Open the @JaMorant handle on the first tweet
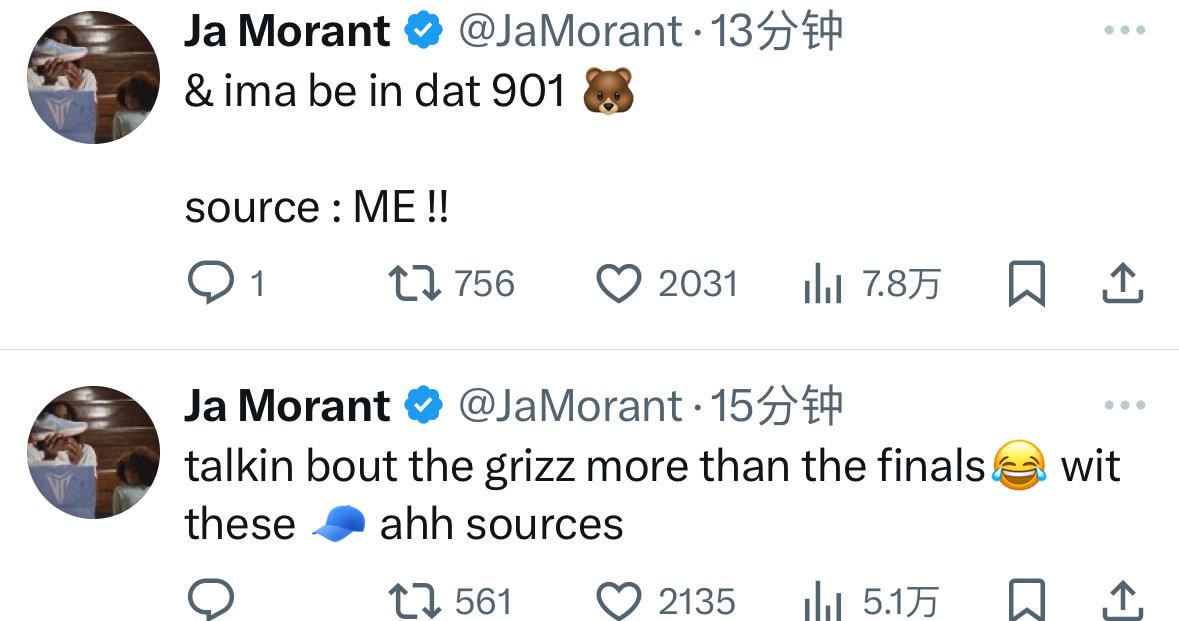This screenshot has width=1179, height=621. click(570, 32)
